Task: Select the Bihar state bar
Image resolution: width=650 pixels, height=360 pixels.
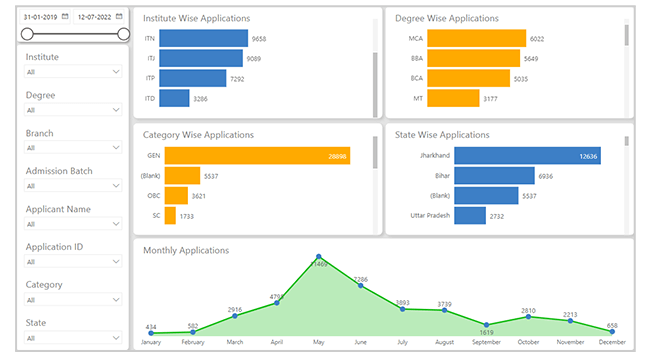Action: (495, 175)
